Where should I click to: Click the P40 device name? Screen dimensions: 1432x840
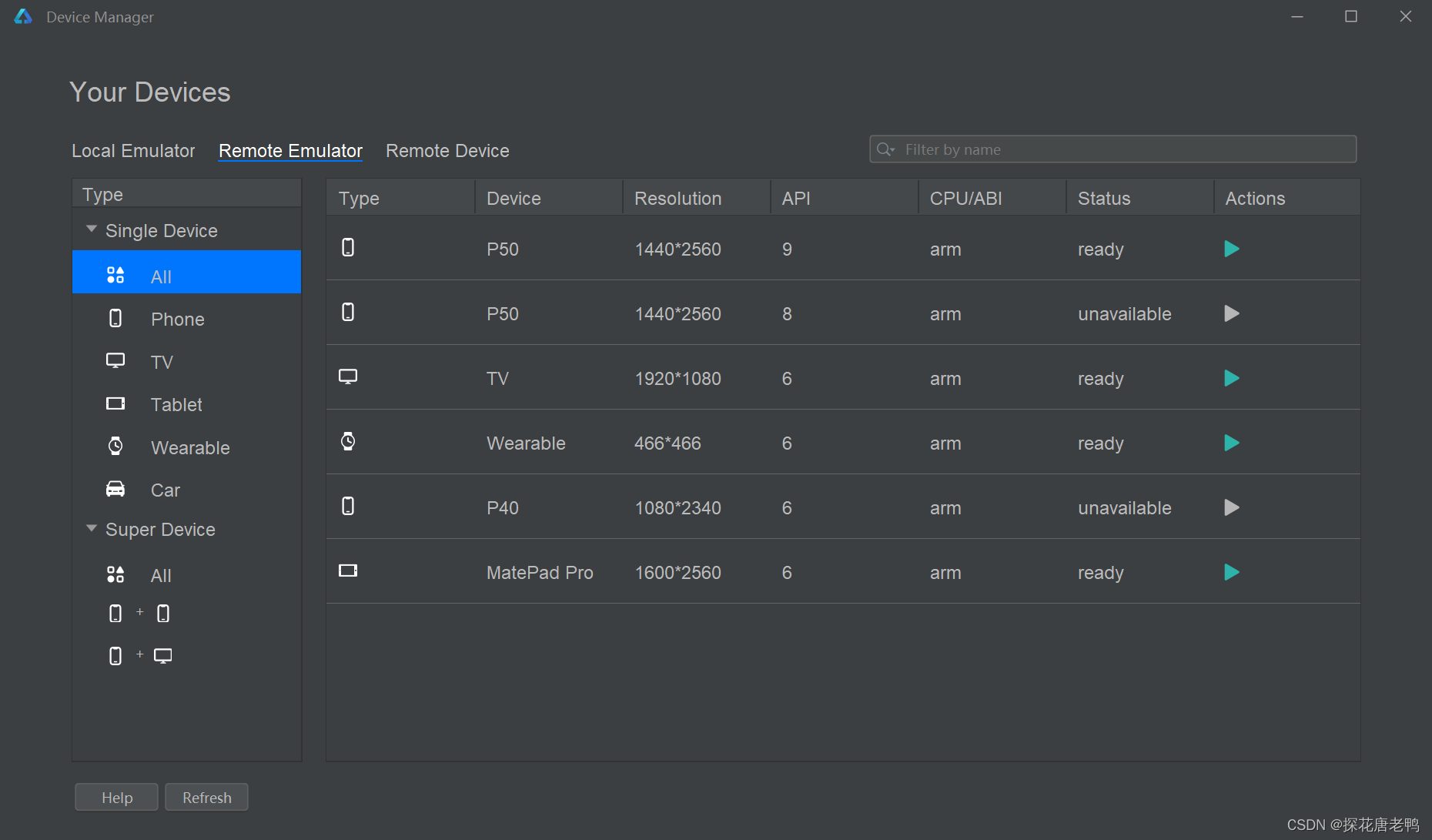(x=503, y=508)
